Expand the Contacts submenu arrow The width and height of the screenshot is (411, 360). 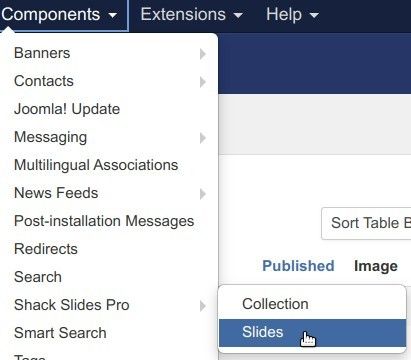203,82
